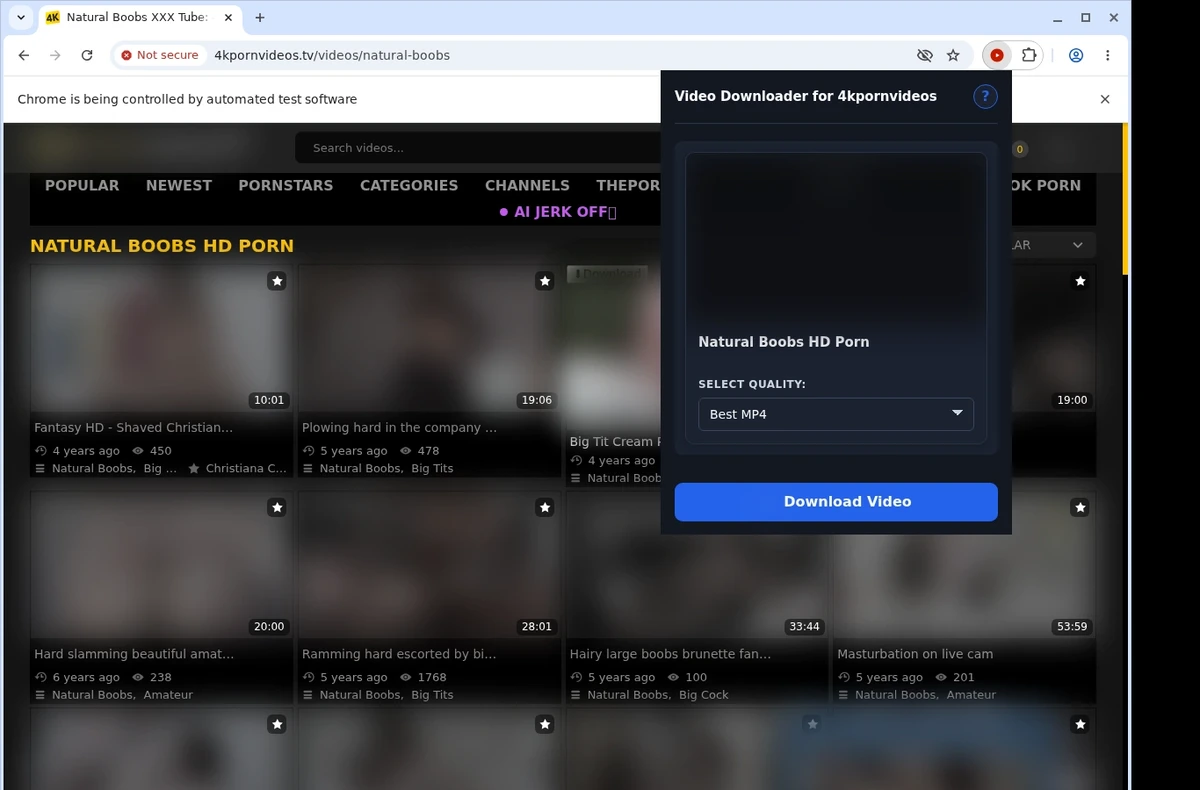Open the help question mark in downloader popup
Screen dimensions: 1200x790
[x=985, y=96]
